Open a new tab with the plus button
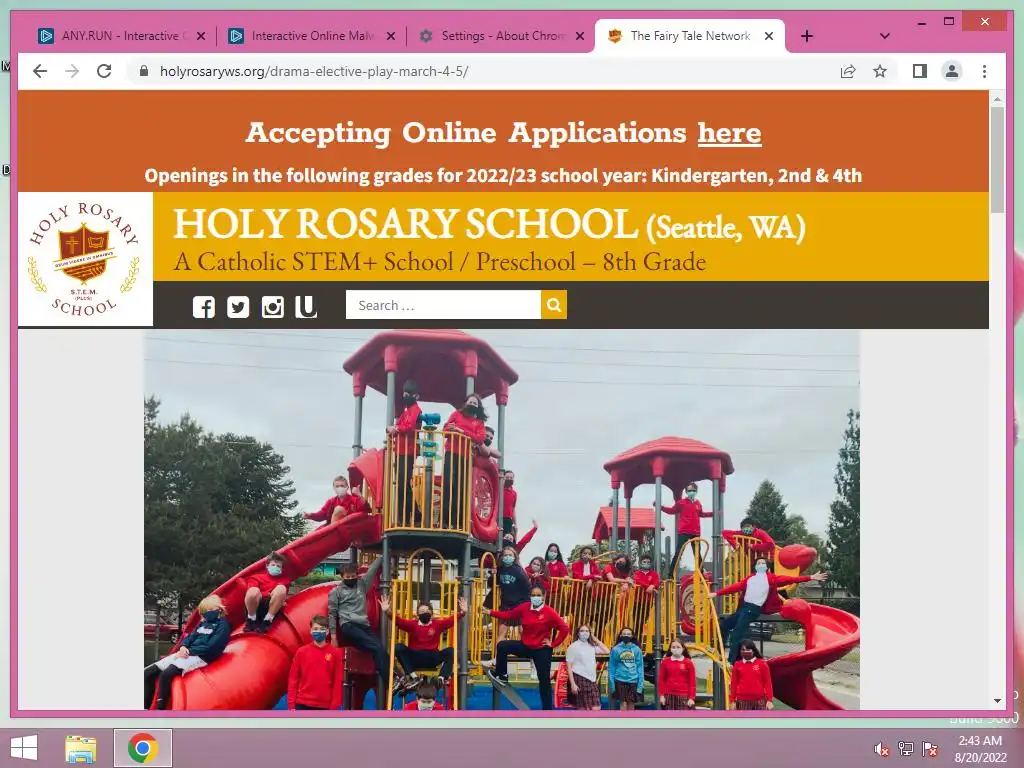This screenshot has height=768, width=1024. pos(807,36)
